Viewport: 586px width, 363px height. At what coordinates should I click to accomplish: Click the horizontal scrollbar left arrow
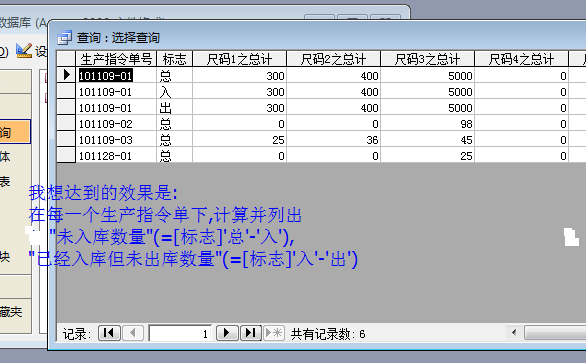pyautogui.click(x=515, y=332)
